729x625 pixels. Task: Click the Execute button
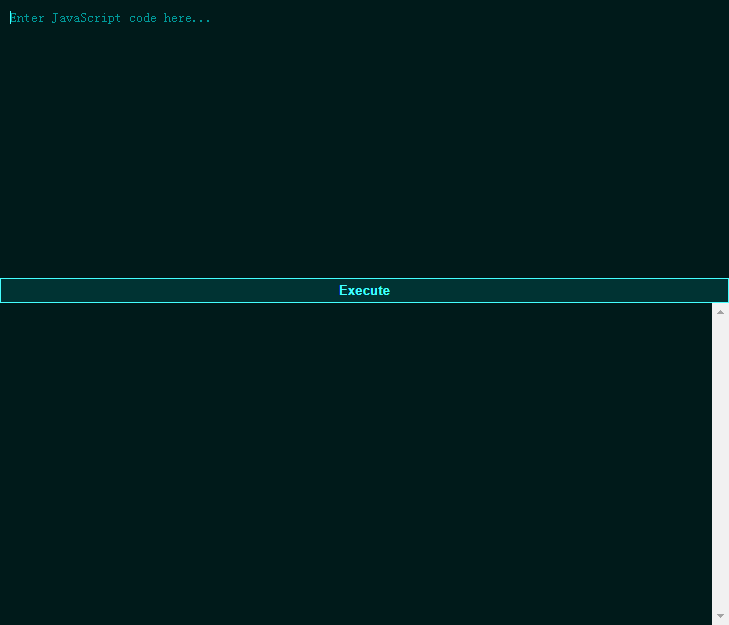[x=364, y=290]
